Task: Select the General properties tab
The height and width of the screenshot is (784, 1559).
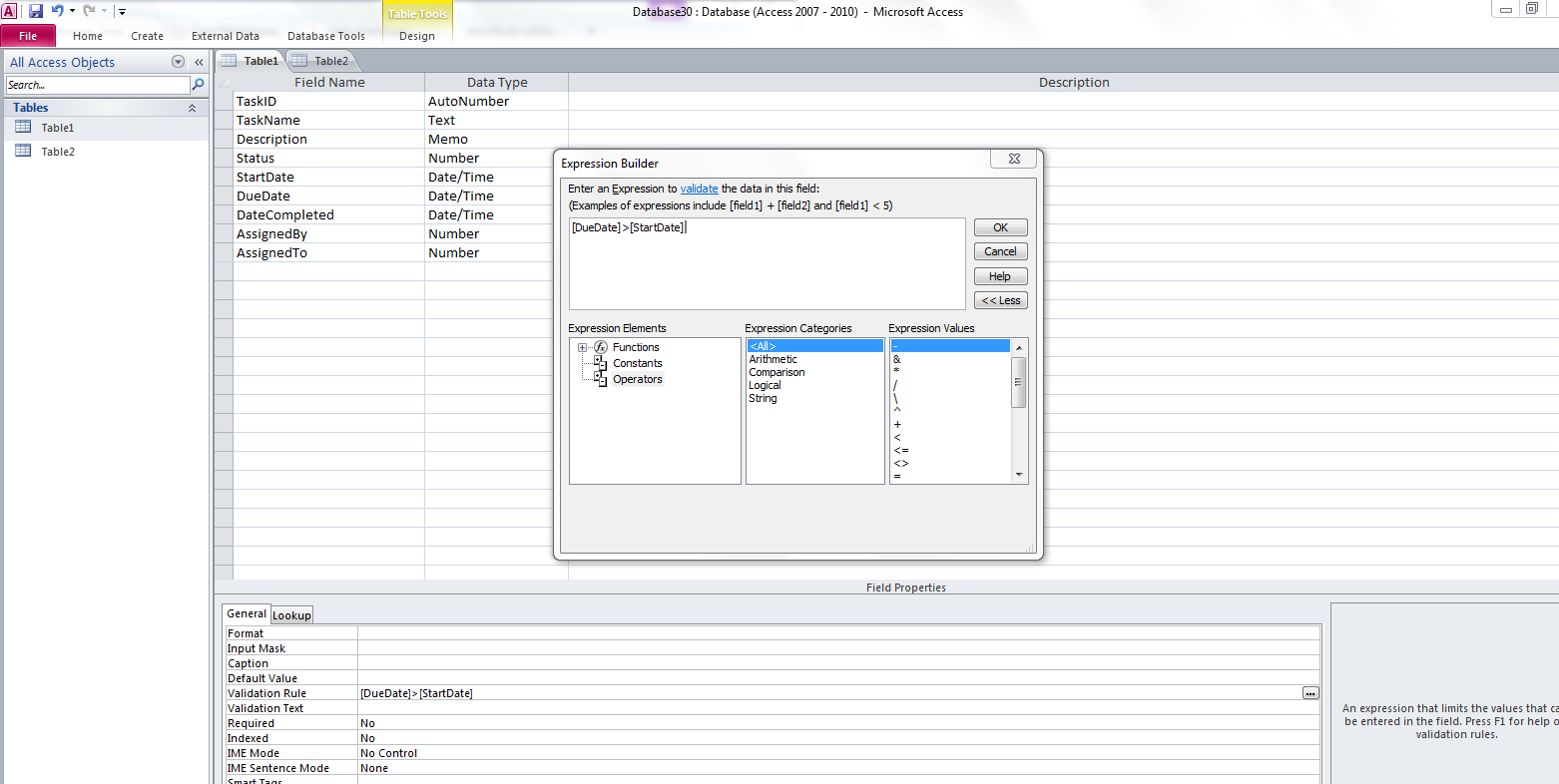Action: [247, 613]
